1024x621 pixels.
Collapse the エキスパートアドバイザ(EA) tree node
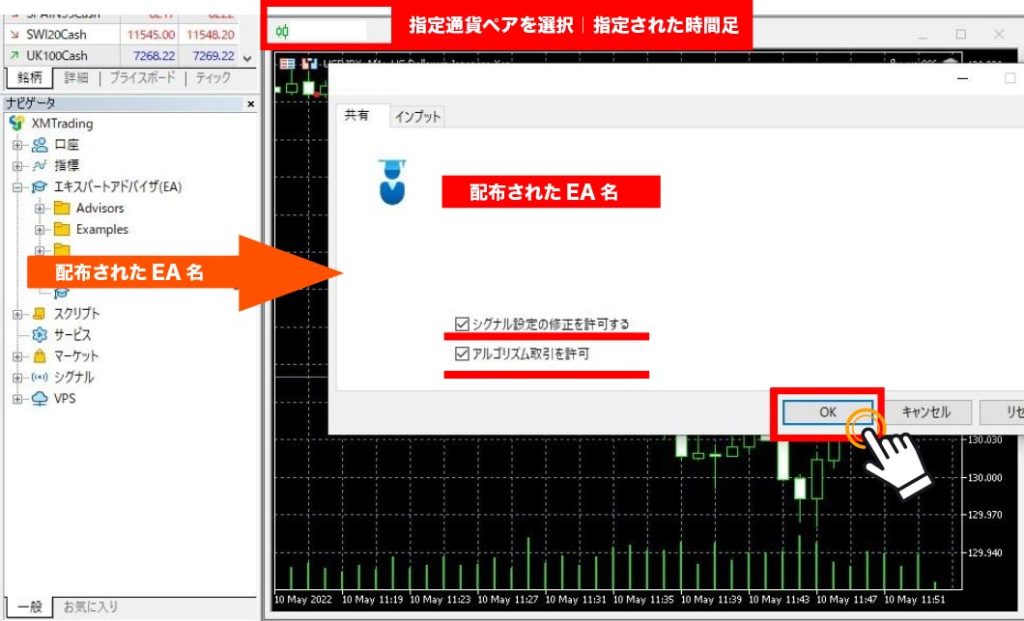(x=18, y=187)
